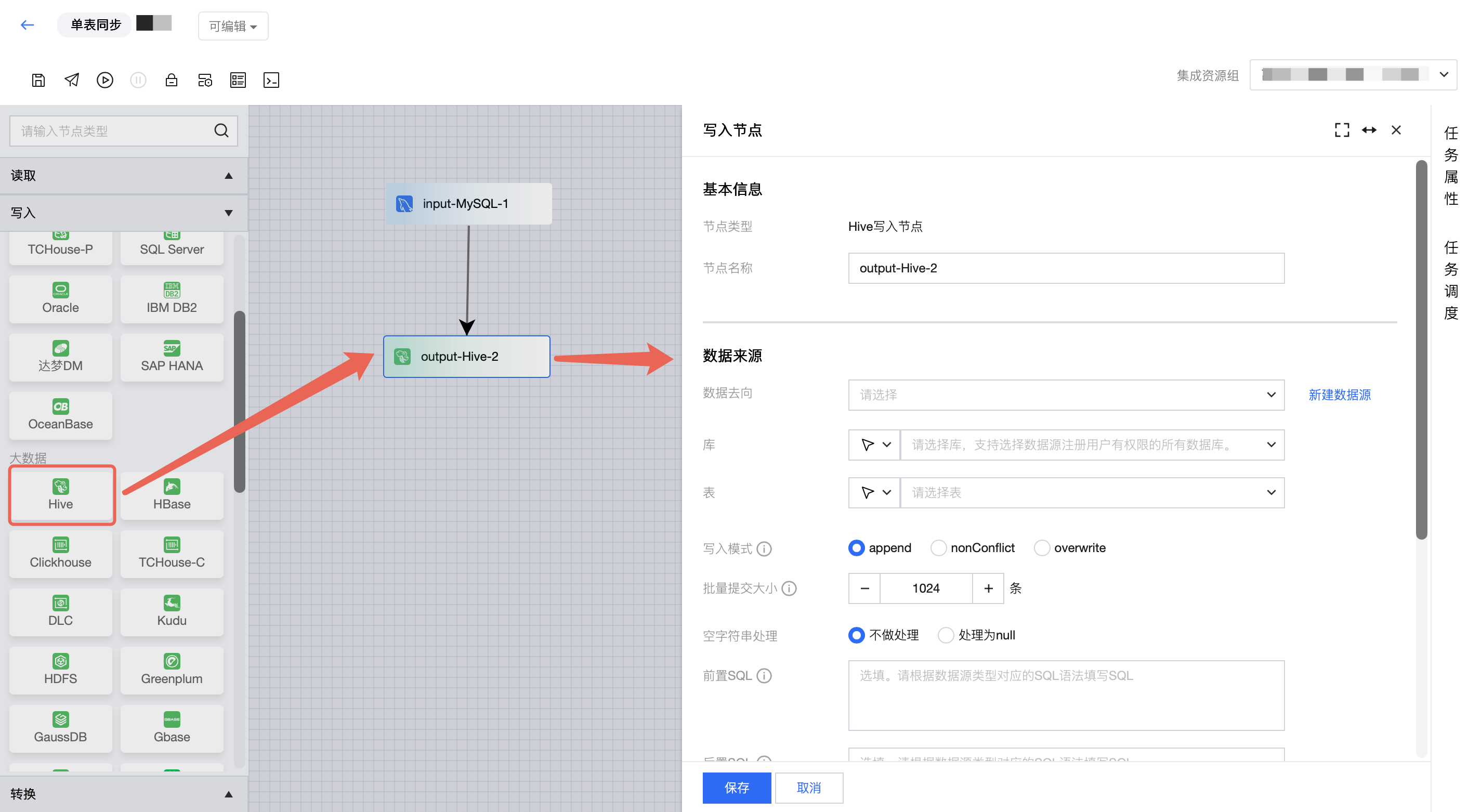Select the overwrite write mode
The height and width of the screenshot is (812, 1468).
(1042, 547)
